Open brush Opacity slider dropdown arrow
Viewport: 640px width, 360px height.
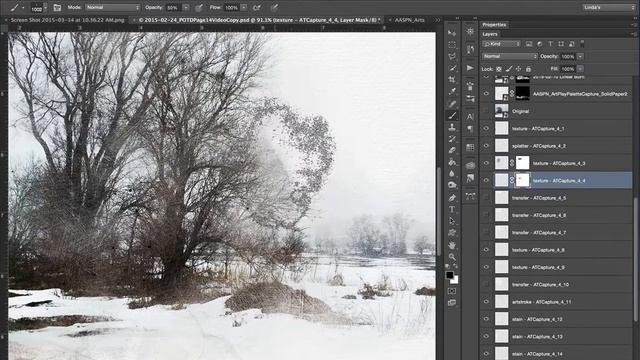[186, 7]
